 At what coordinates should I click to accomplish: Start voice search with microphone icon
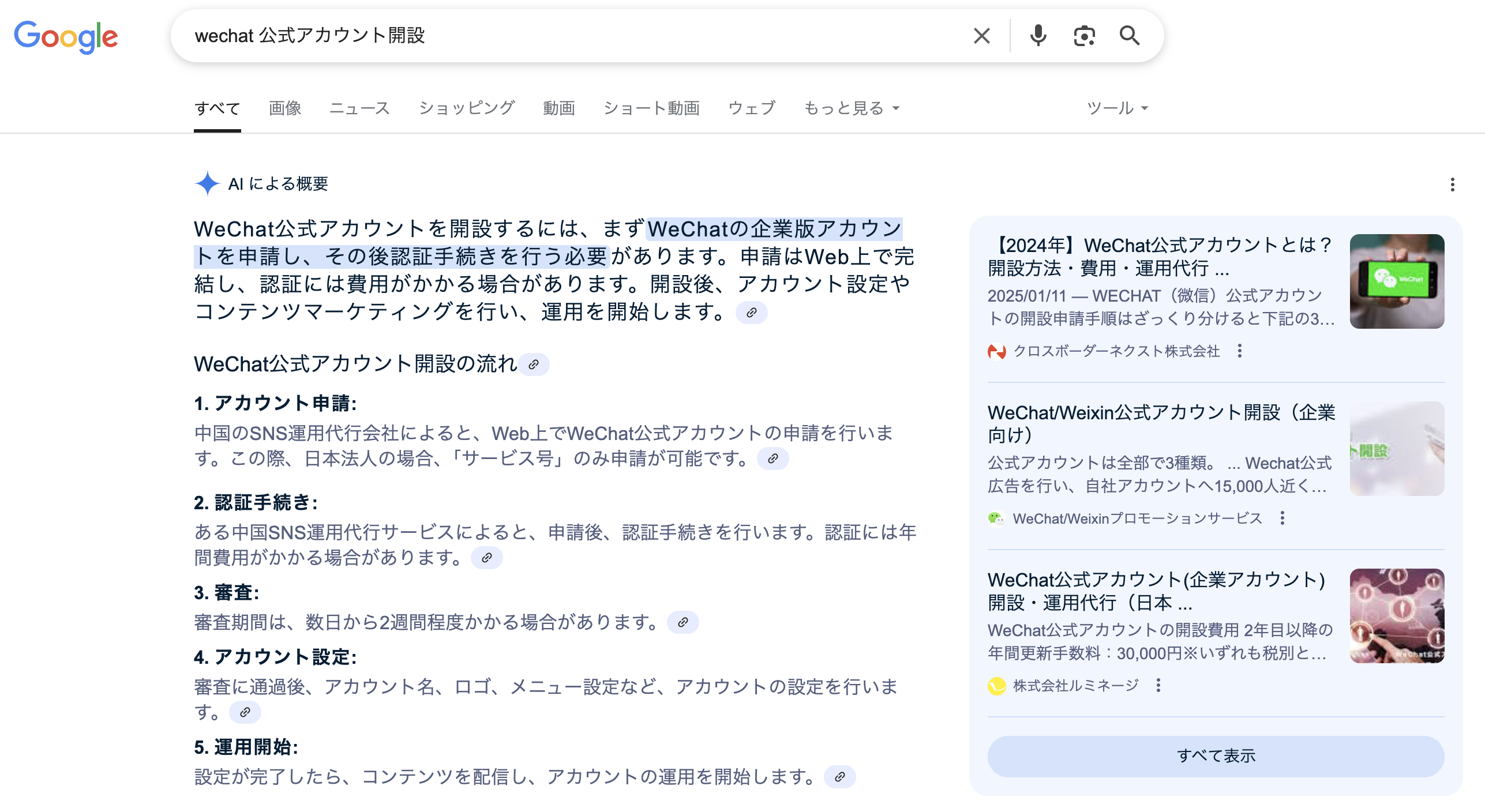click(x=1038, y=36)
